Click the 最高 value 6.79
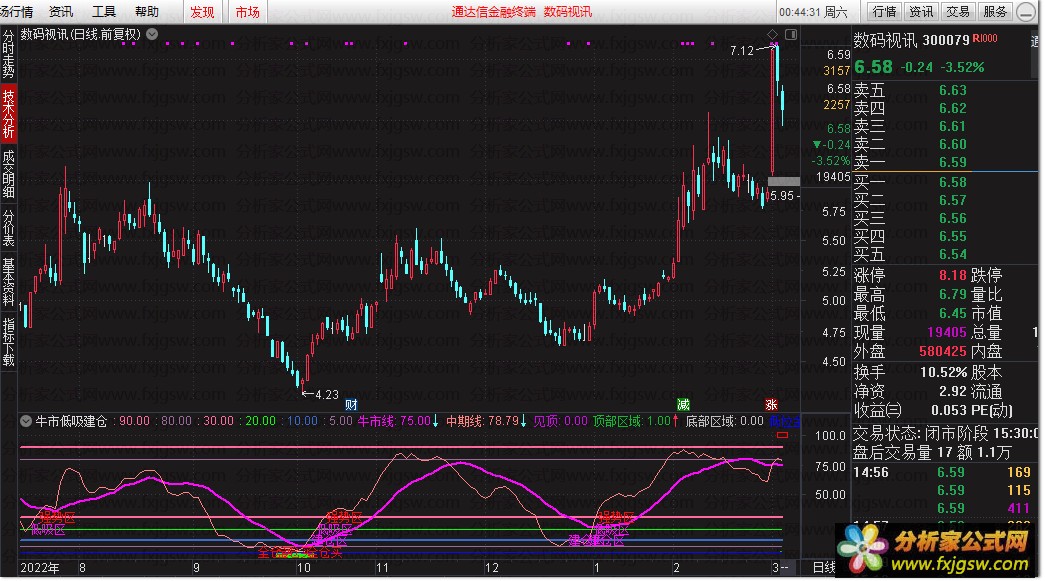This screenshot has width=1045, height=581. click(952, 294)
